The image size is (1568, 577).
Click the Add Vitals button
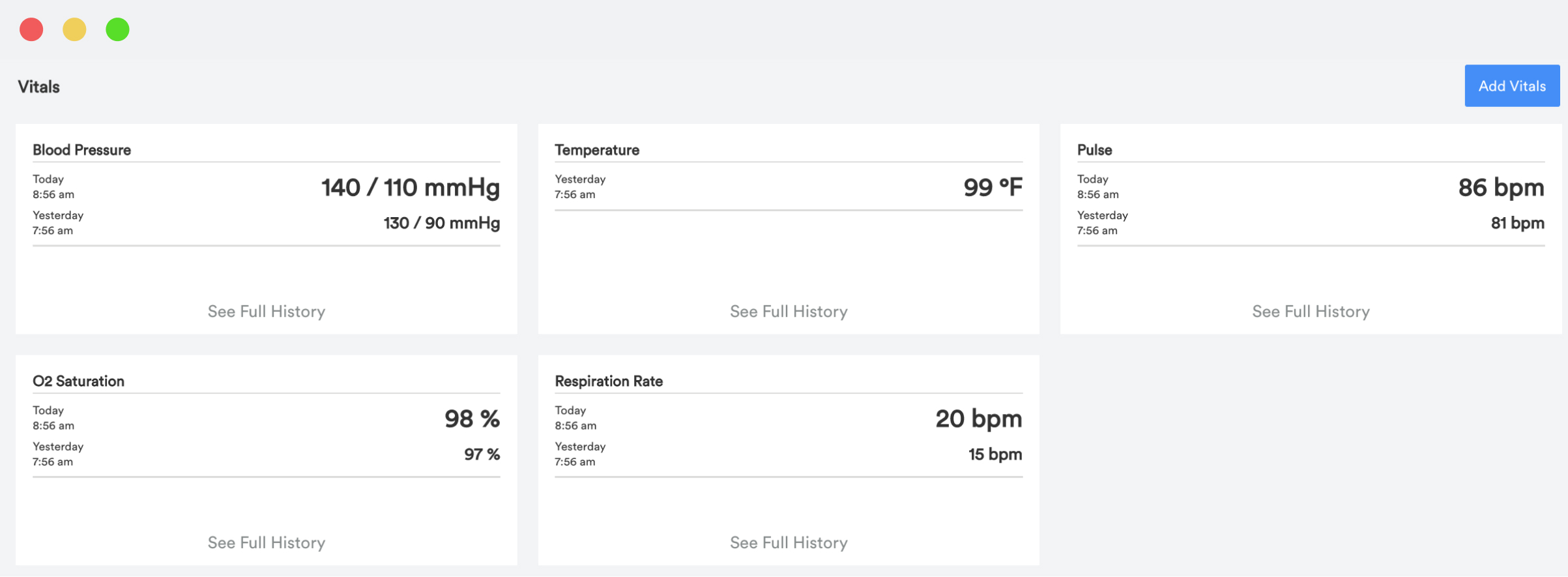click(x=1511, y=86)
